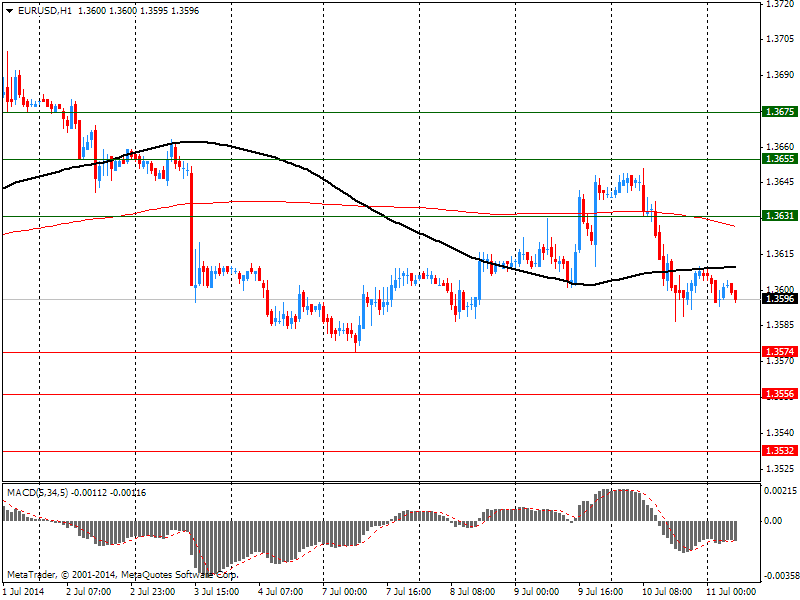Click the 2 Jul 23:00 time axis label
The image size is (800, 600).
click(153, 591)
